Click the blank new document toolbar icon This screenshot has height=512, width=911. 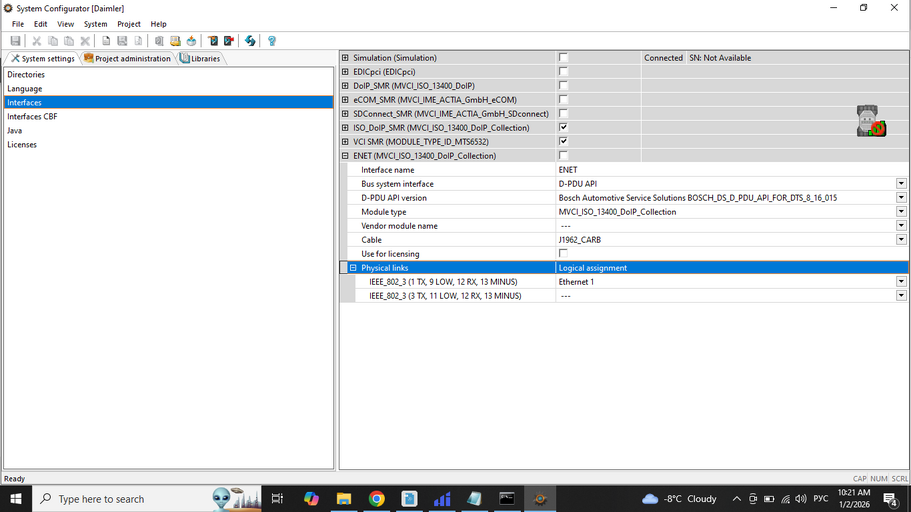pyautogui.click(x=106, y=41)
